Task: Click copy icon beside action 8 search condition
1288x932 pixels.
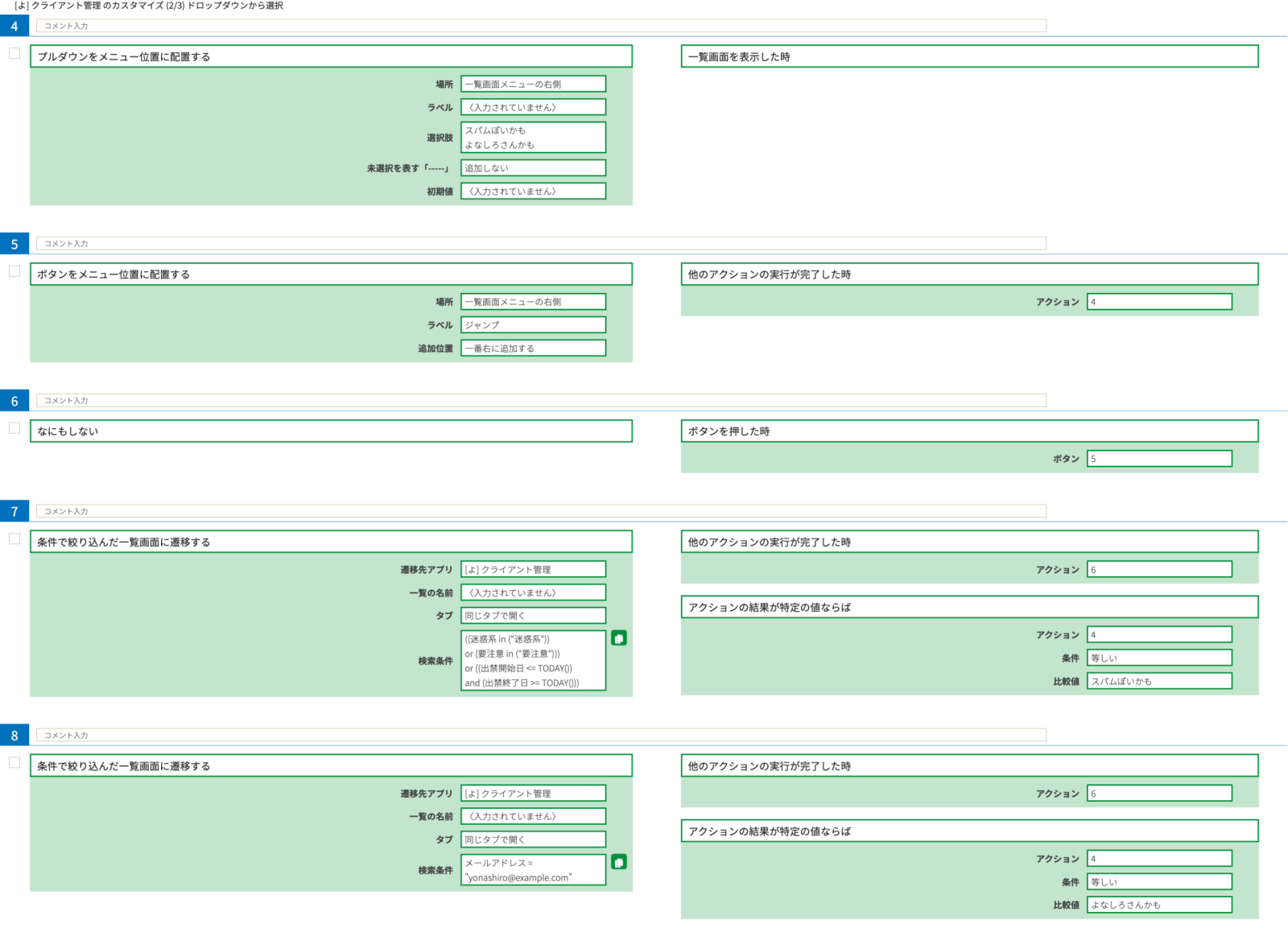Action: (618, 862)
